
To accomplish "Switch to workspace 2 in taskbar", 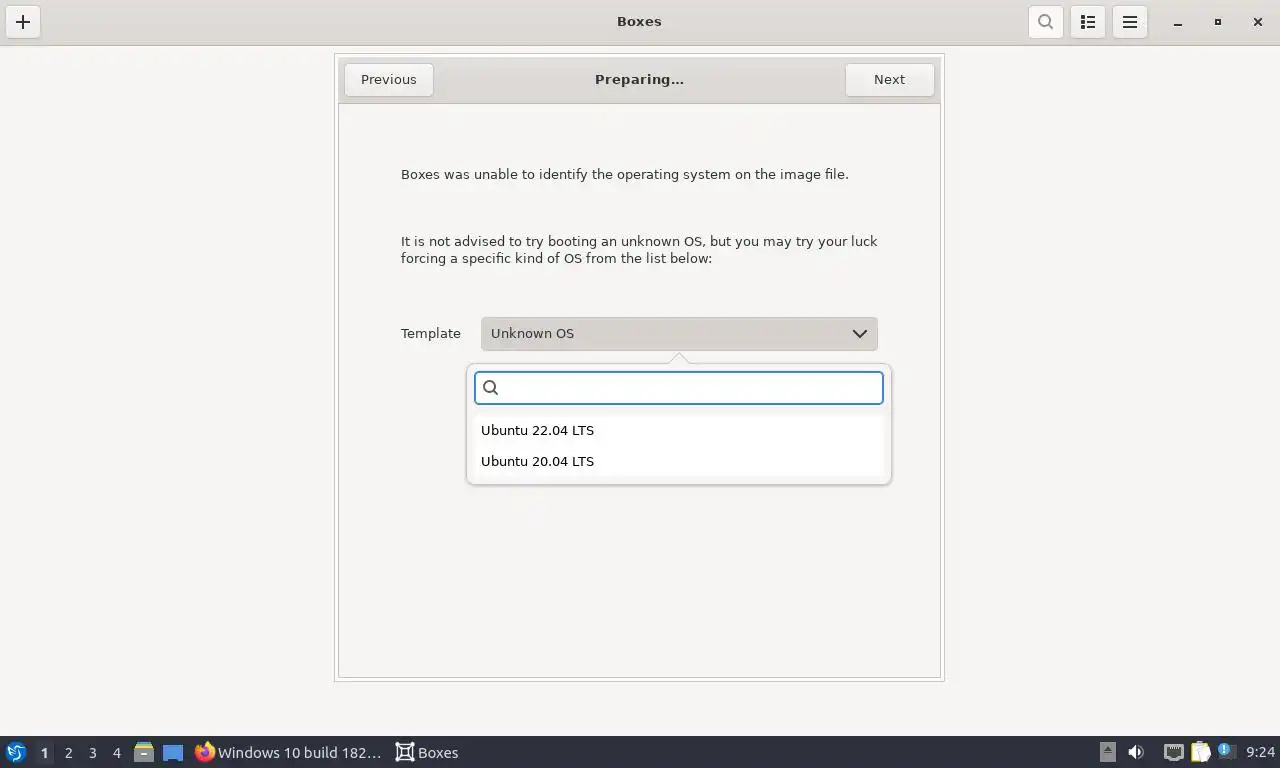I will point(69,753).
